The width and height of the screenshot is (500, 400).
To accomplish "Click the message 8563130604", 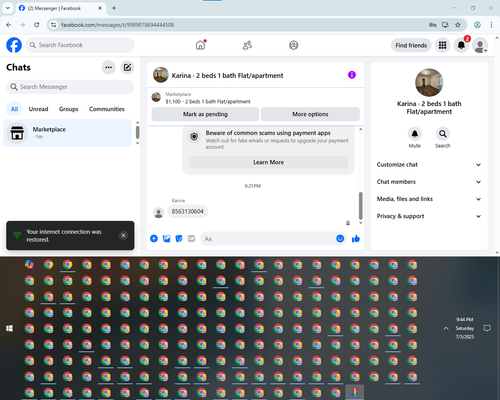I will pos(187,211).
